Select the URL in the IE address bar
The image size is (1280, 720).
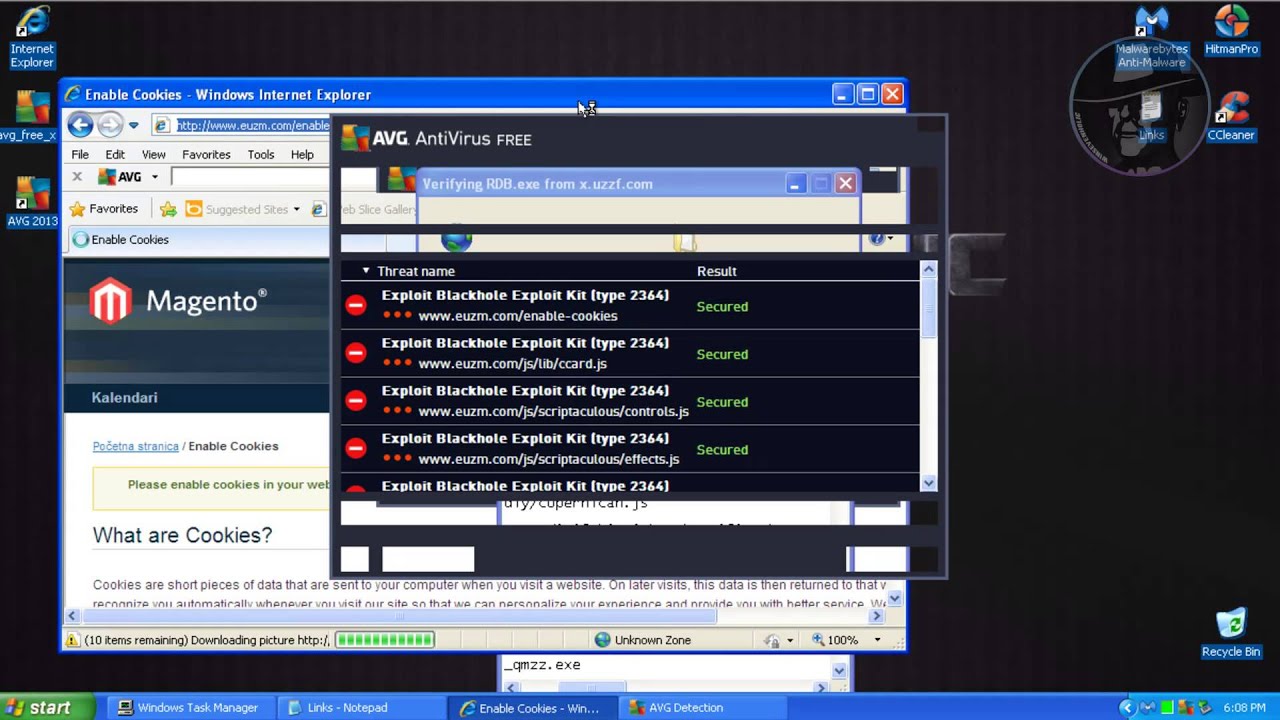point(253,125)
